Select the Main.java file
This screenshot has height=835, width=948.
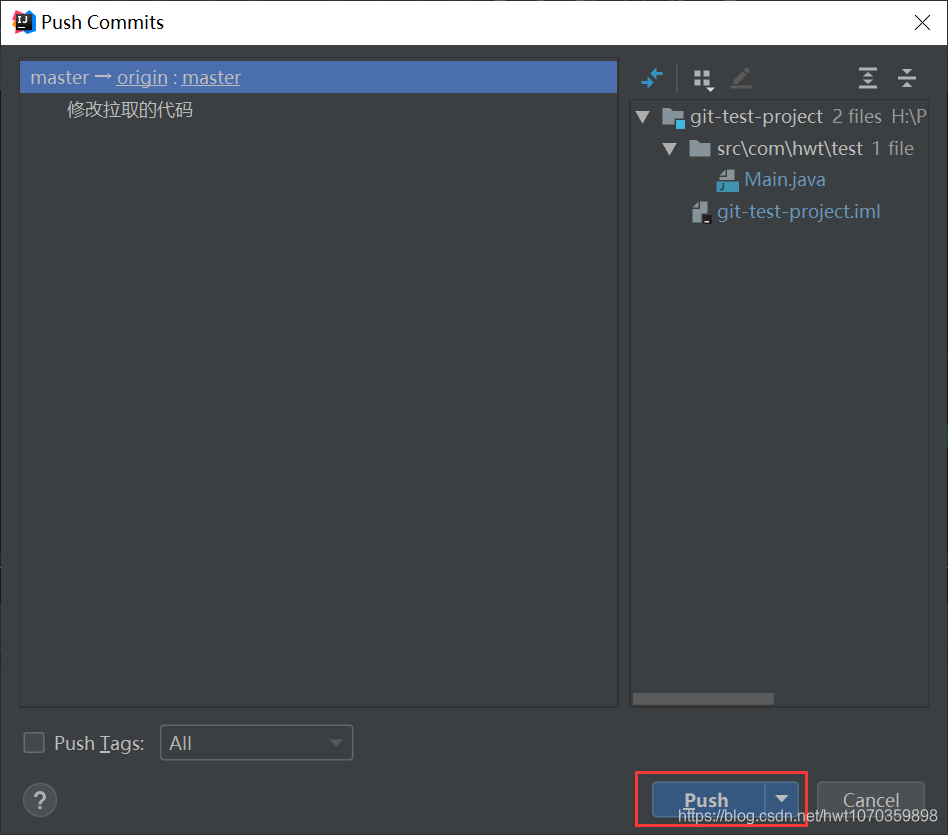click(785, 180)
